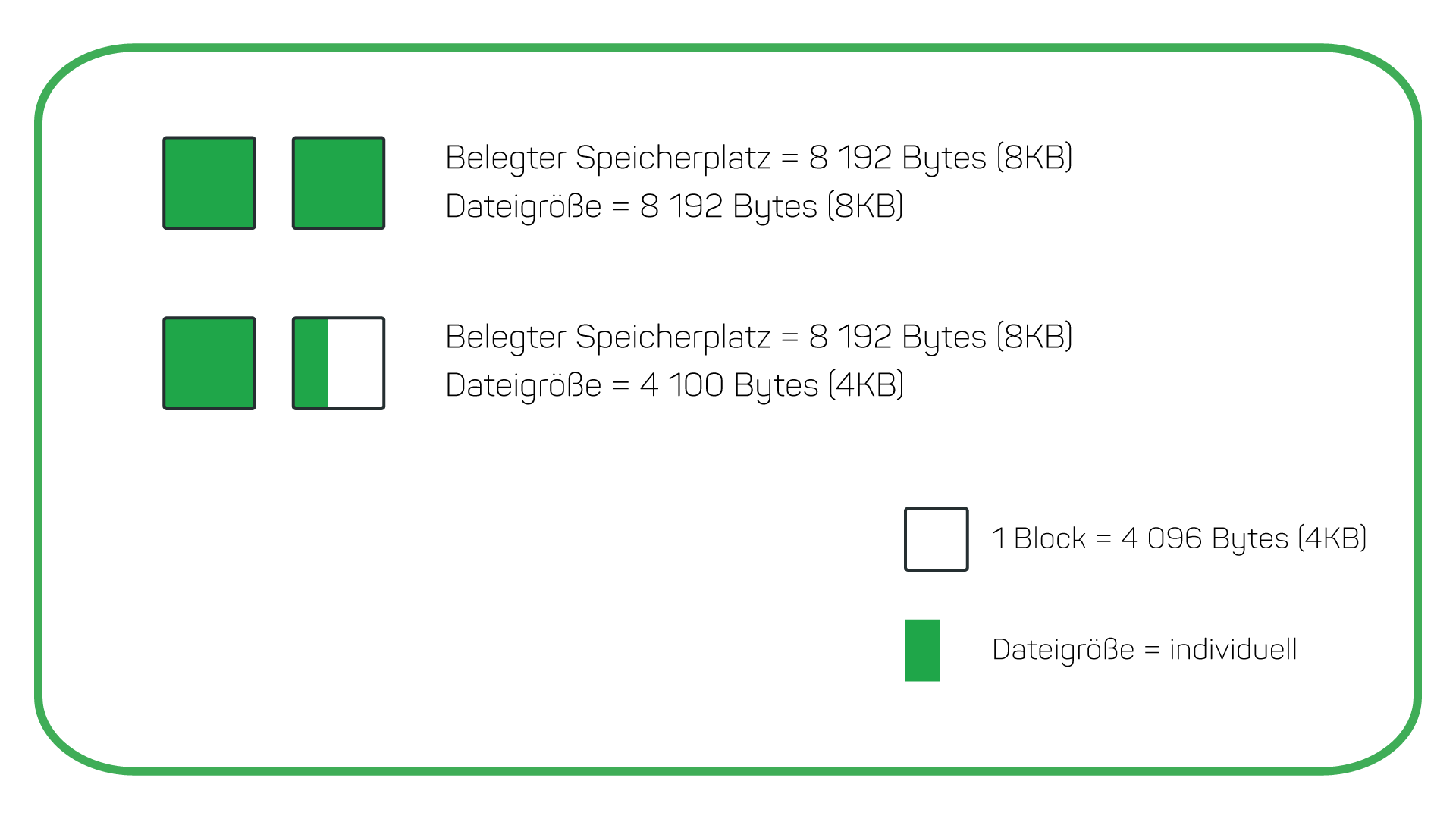This screenshot has height=819, width=1456.
Task: Click the '4 096' number in legend
Action: coord(1162,538)
